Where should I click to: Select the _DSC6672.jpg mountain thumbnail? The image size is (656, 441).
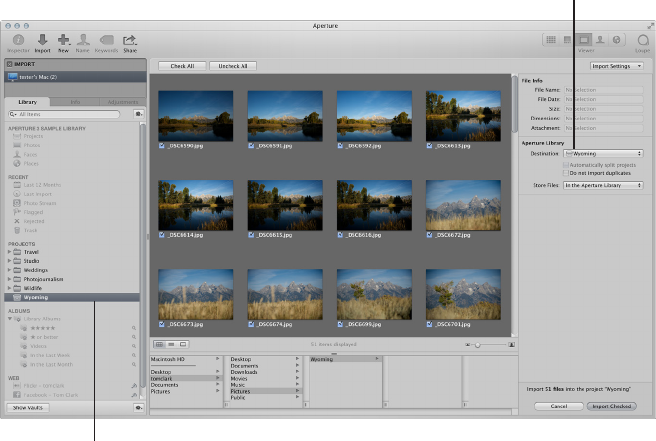pos(463,205)
